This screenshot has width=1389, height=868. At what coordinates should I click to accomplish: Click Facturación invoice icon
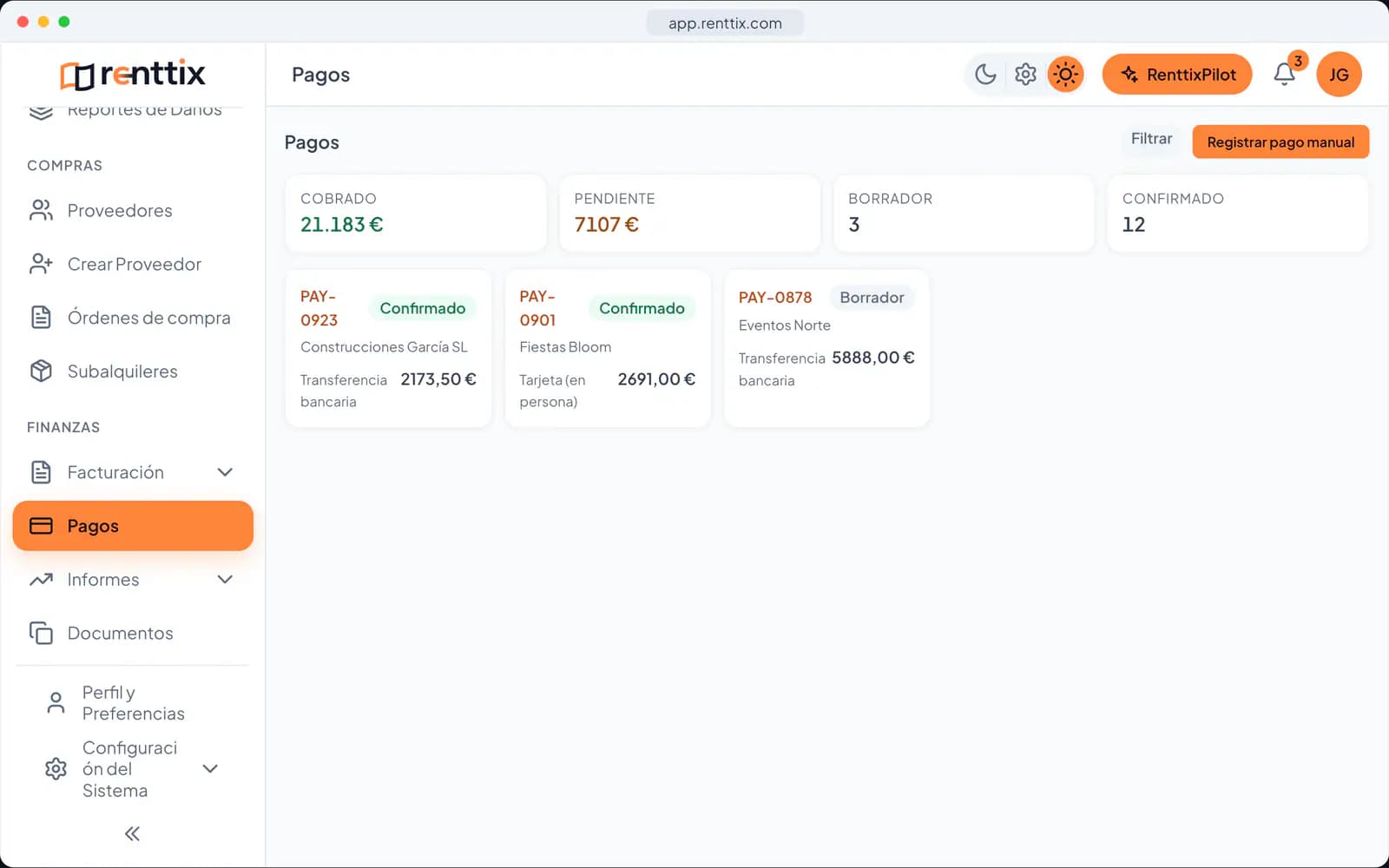point(41,472)
